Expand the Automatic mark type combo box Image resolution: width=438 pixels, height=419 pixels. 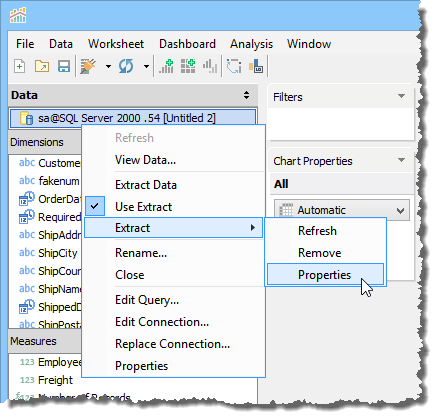pos(342,210)
